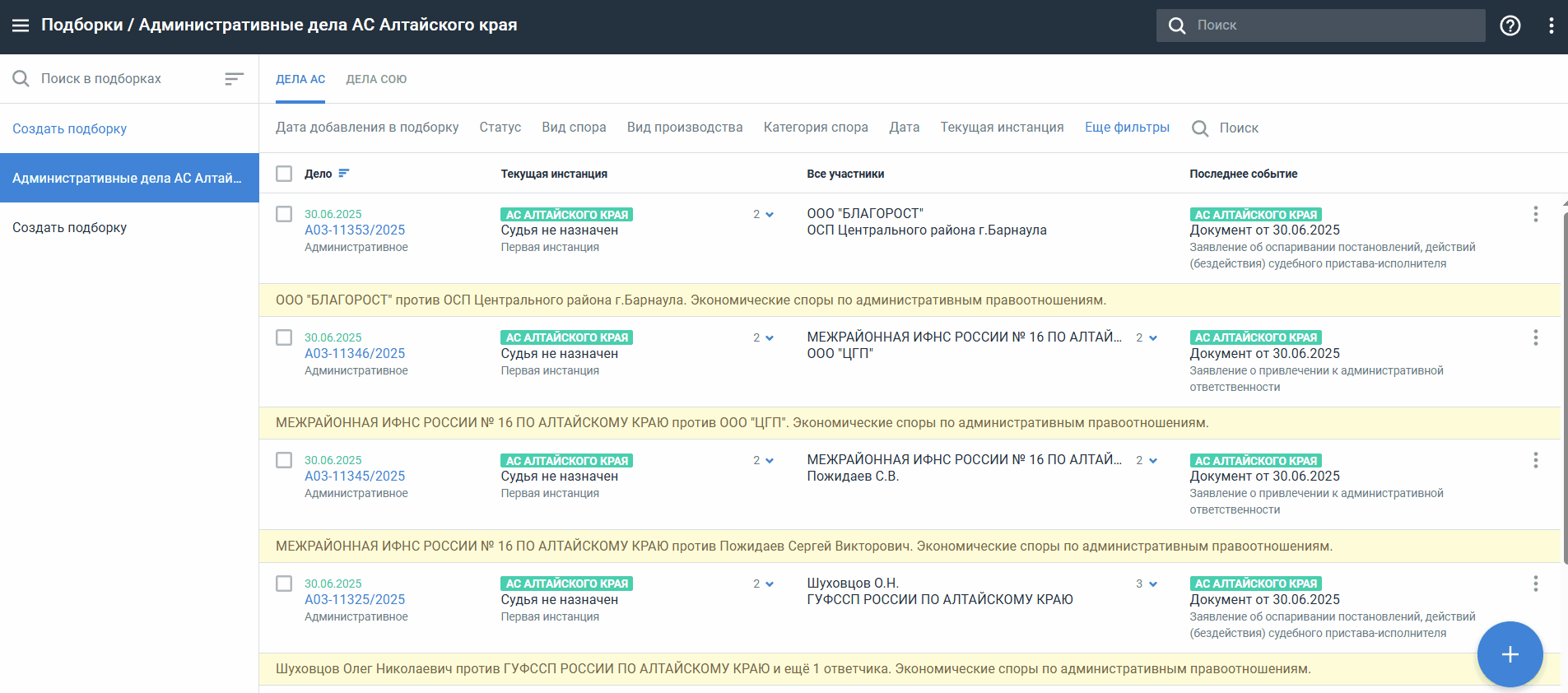Open row actions menu for А03-11345/2025
The height and width of the screenshot is (693, 1568).
pyautogui.click(x=1535, y=460)
